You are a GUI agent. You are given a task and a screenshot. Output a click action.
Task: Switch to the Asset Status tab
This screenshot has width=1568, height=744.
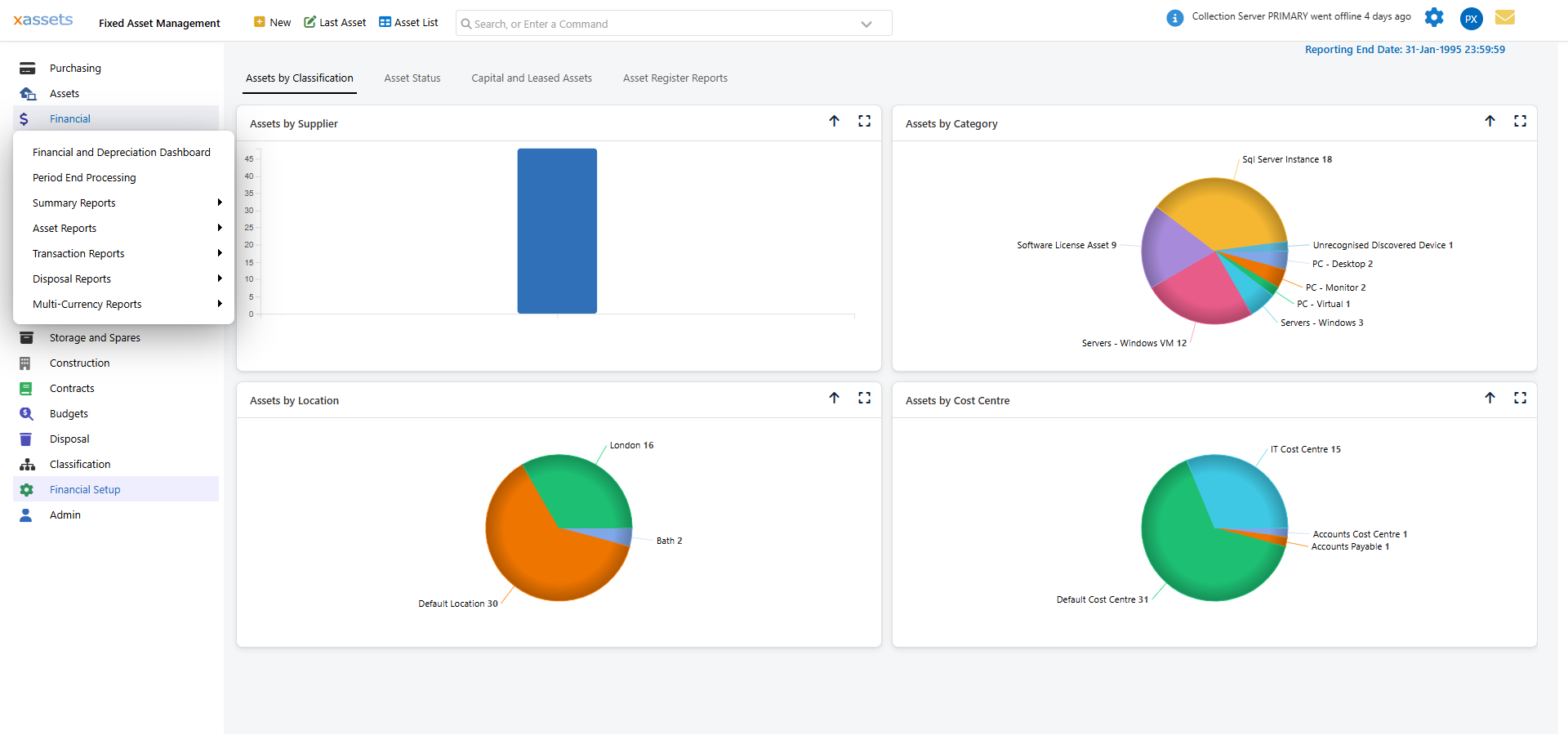click(x=412, y=78)
